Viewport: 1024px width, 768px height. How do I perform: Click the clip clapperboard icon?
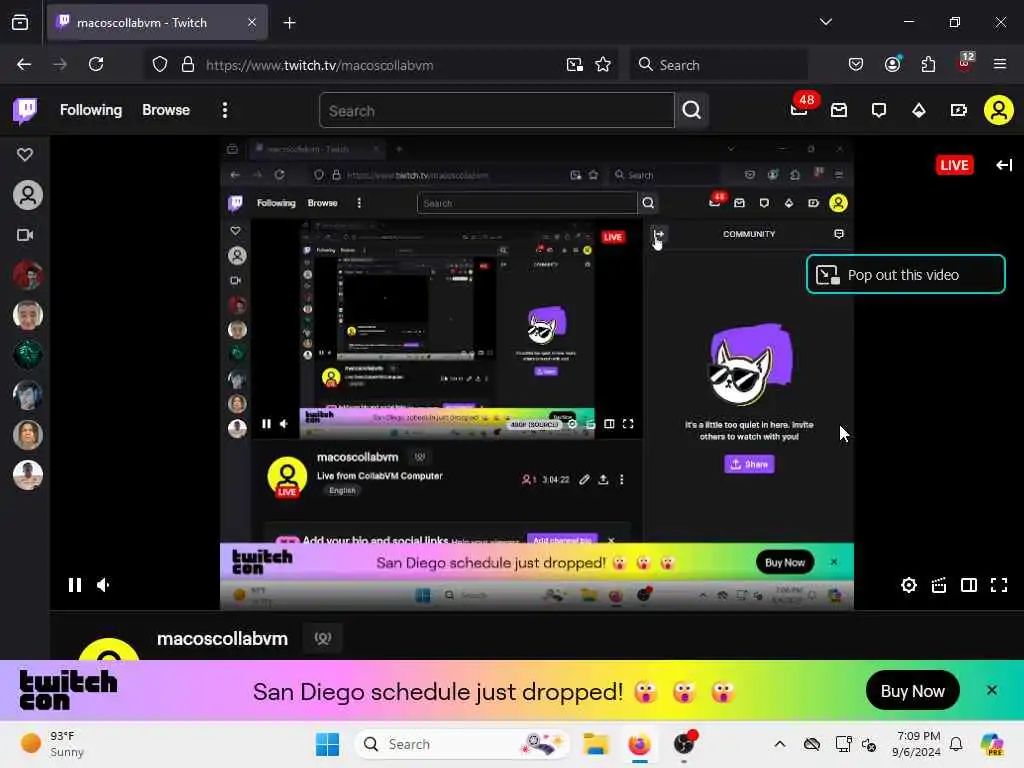(938, 585)
